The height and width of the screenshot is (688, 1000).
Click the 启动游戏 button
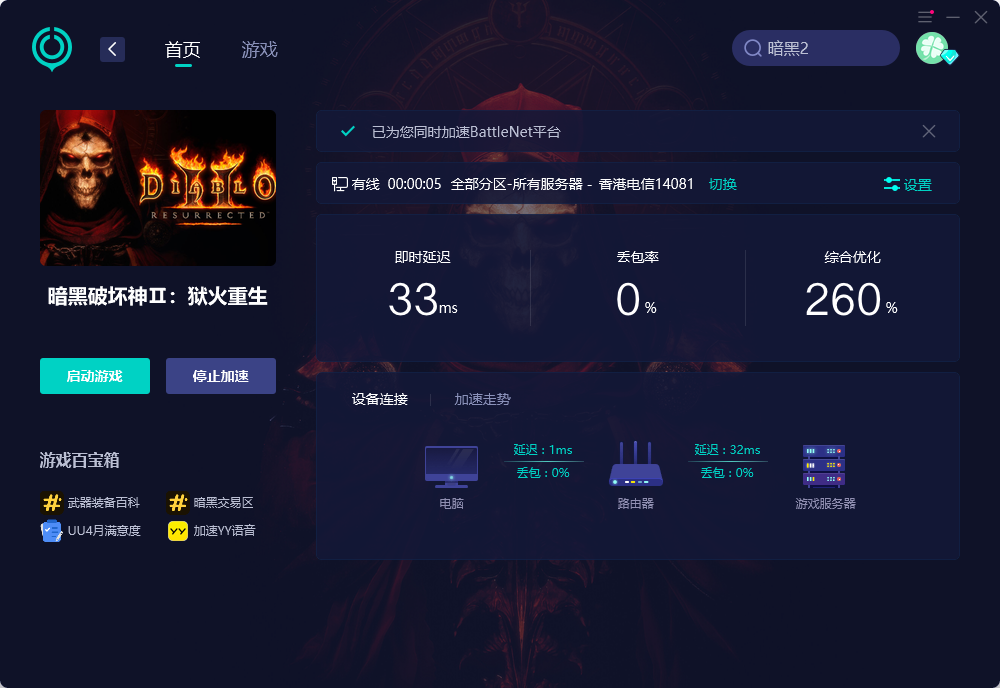click(x=95, y=376)
